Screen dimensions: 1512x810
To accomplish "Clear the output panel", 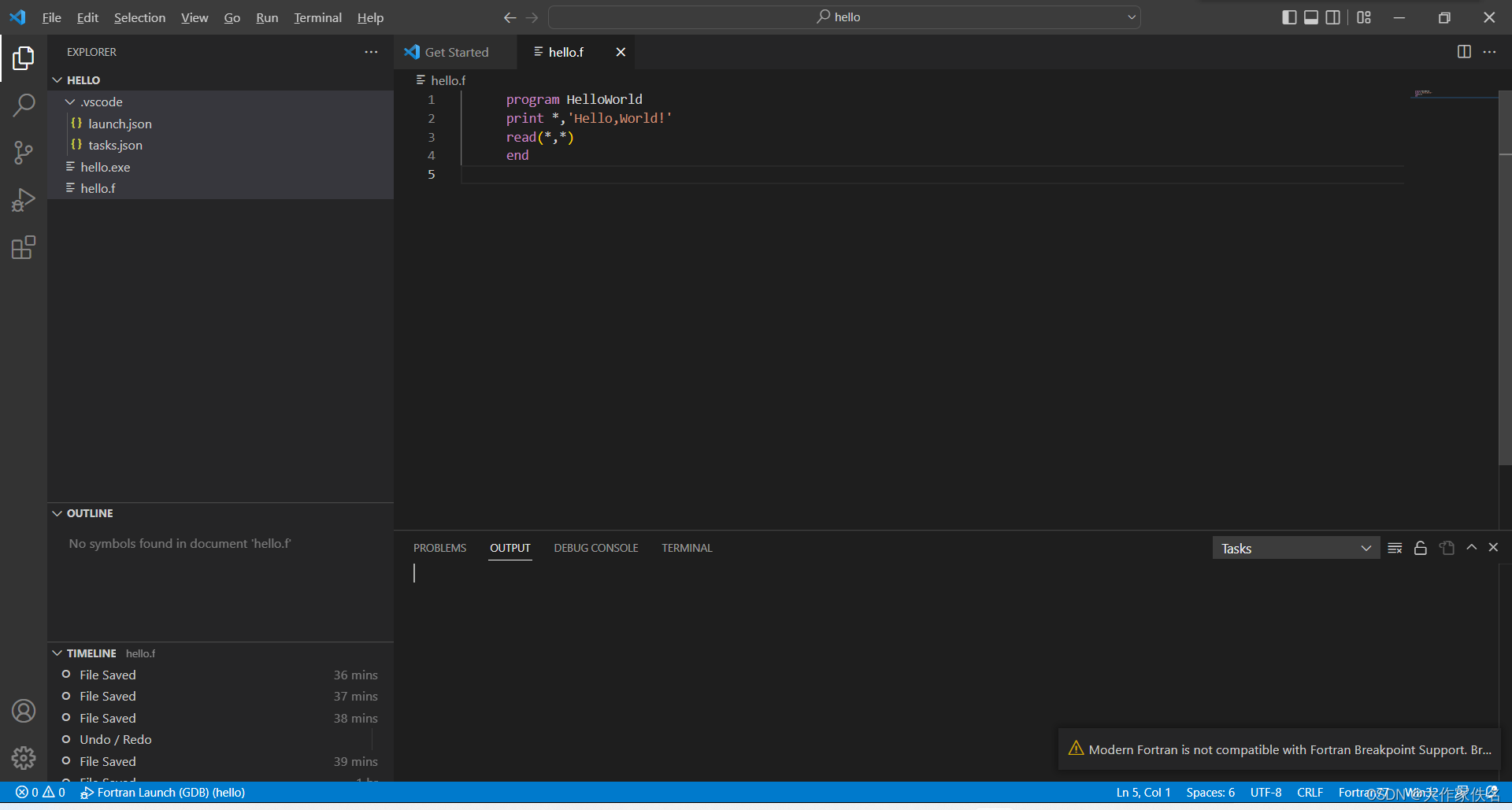I will coord(1395,548).
